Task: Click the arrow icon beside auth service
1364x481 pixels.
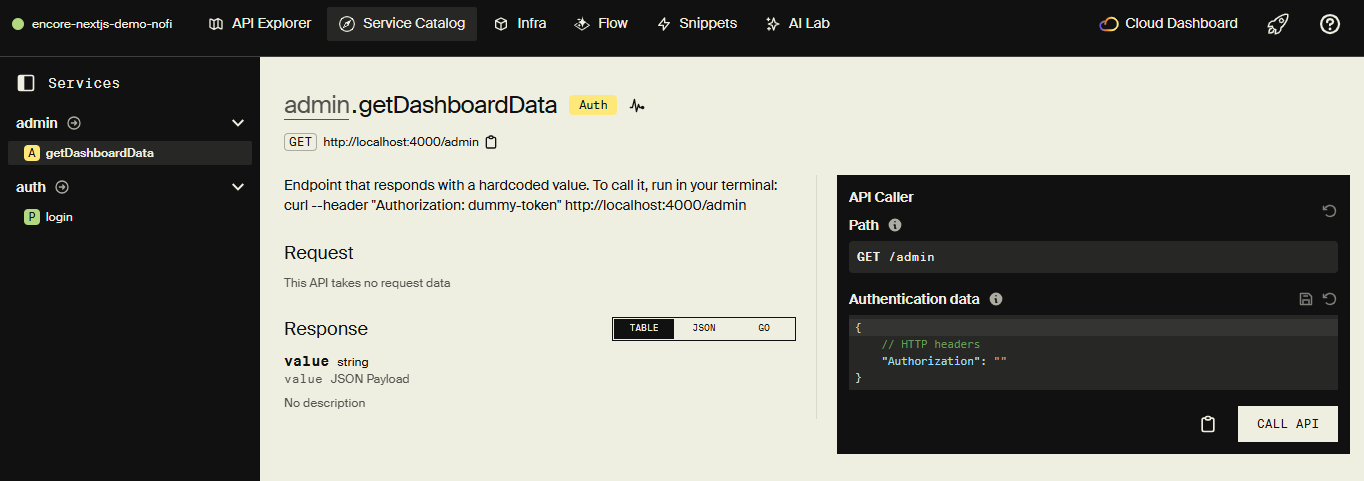Action: coord(62,187)
